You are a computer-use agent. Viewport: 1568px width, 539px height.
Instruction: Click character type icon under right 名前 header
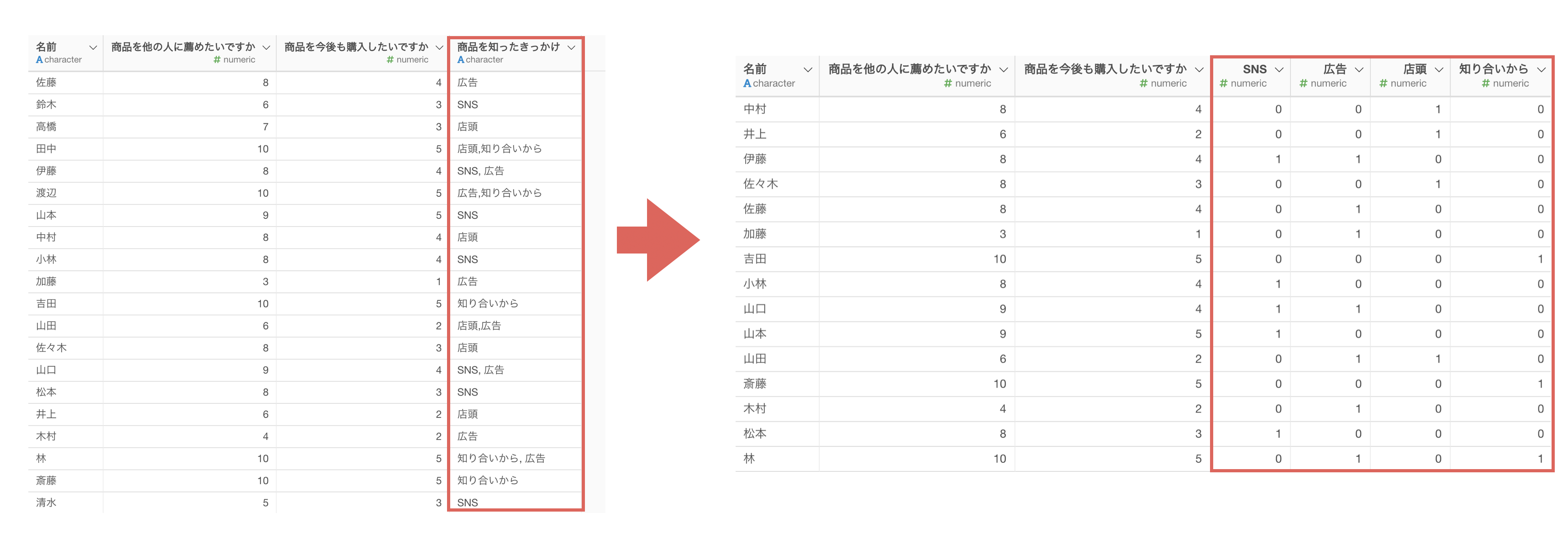click(747, 84)
